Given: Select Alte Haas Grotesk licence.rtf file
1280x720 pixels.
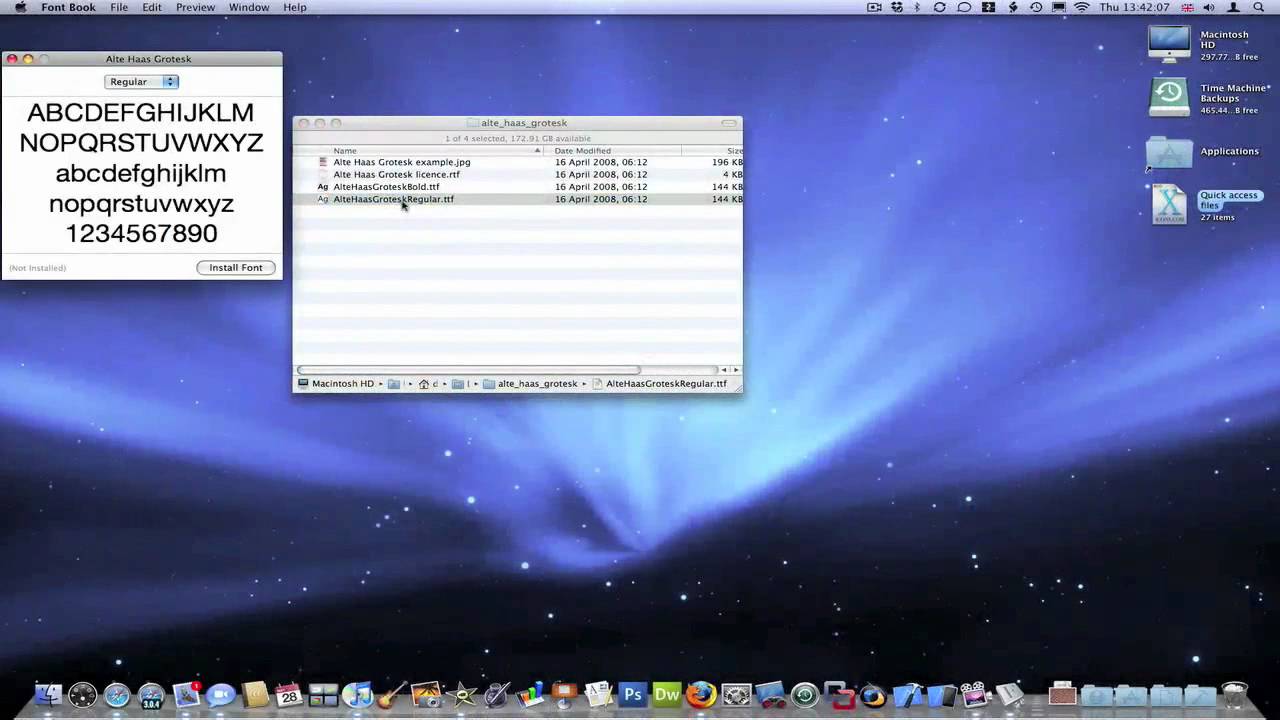Looking at the screenshot, I should click(396, 174).
